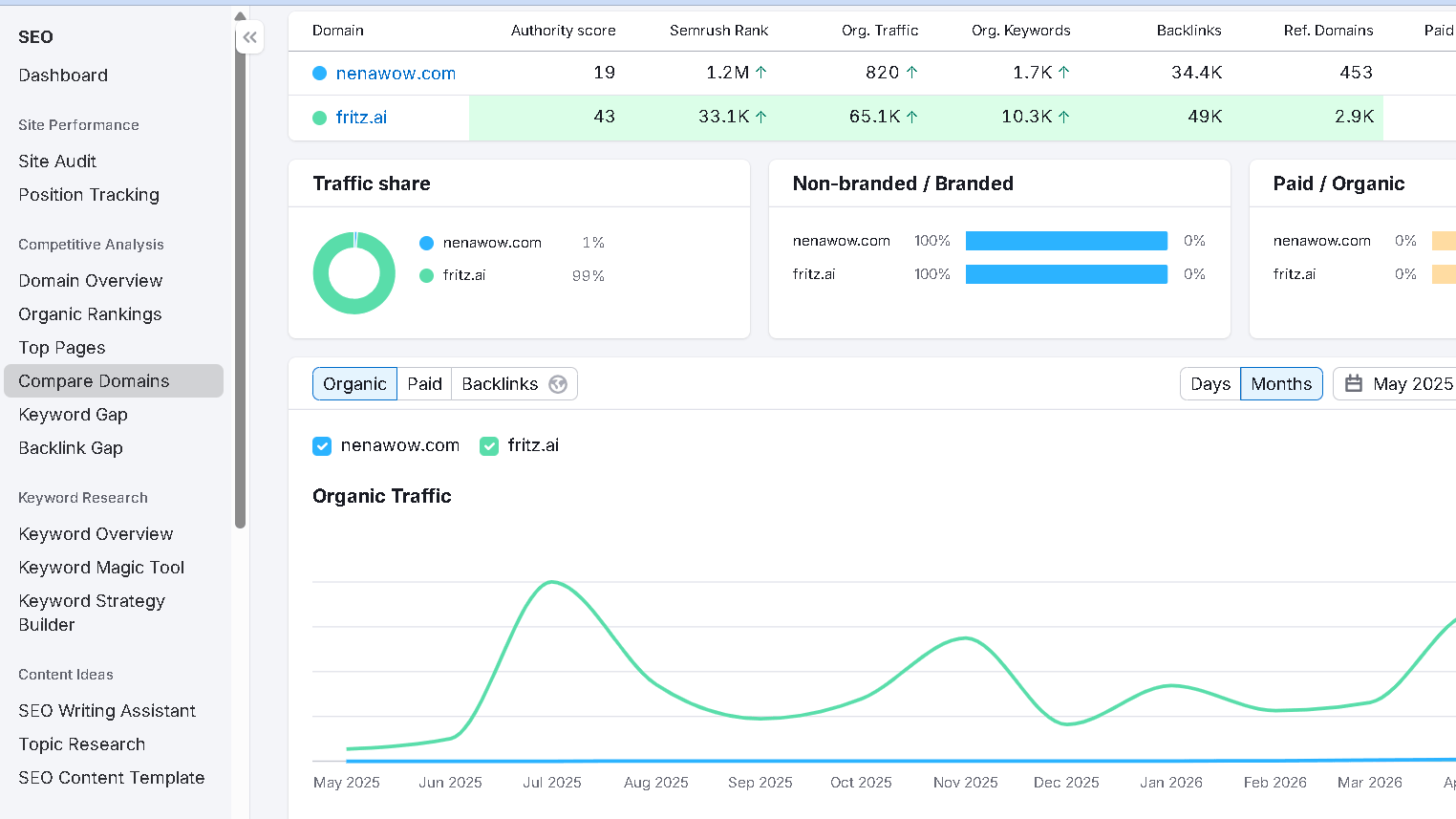The height and width of the screenshot is (819, 1456).
Task: Open Keyword Overview in sidebar
Action: point(96,534)
